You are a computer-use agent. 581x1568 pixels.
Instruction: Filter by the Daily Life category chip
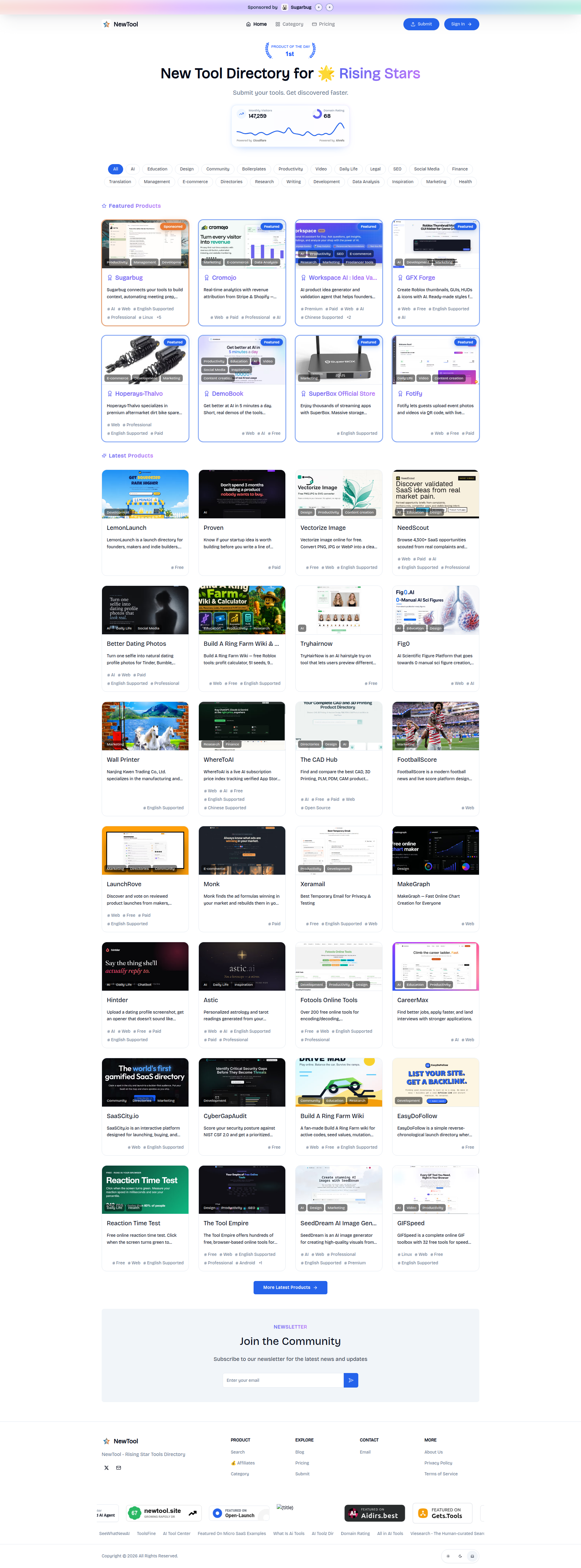point(349,169)
